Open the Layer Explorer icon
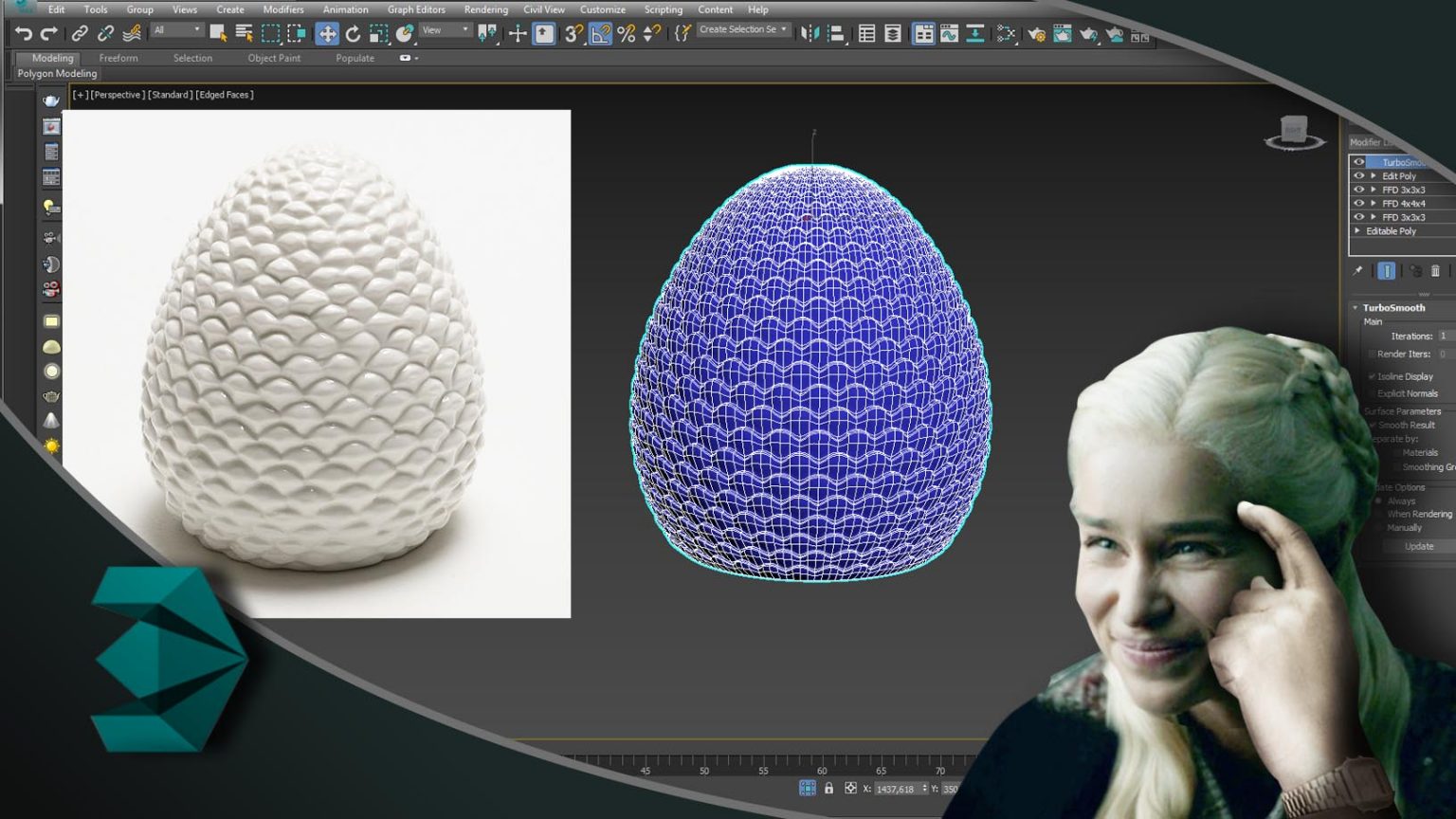Viewport: 1456px width, 819px height. 892,34
